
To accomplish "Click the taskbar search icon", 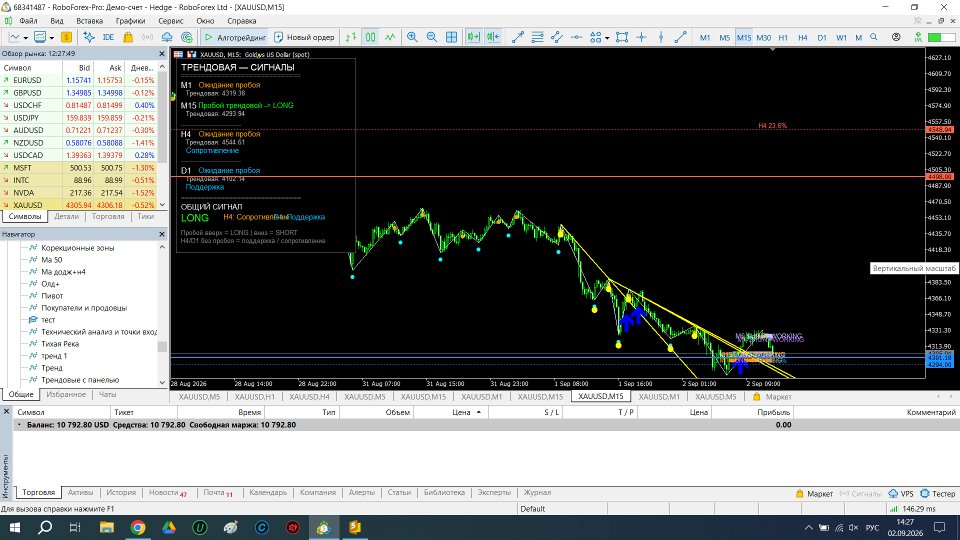I will click(x=45, y=527).
